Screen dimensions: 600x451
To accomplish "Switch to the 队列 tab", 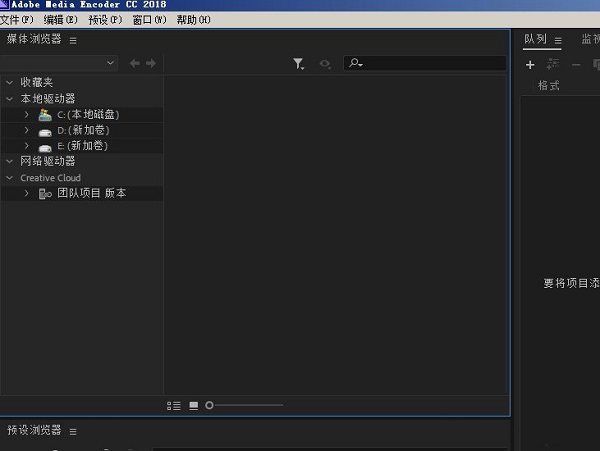I will 535,40.
